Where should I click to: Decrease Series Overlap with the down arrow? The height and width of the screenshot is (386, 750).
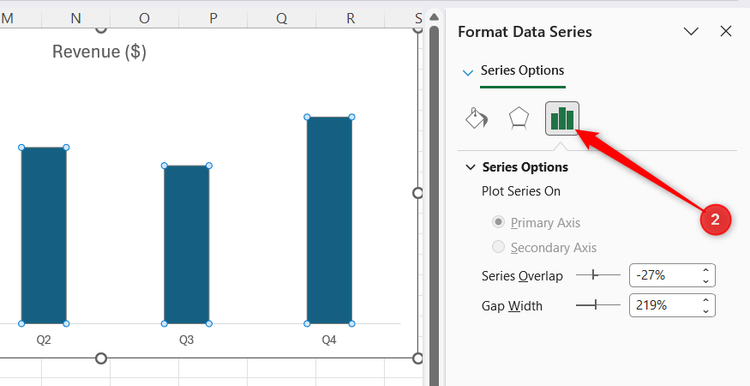[706, 281]
